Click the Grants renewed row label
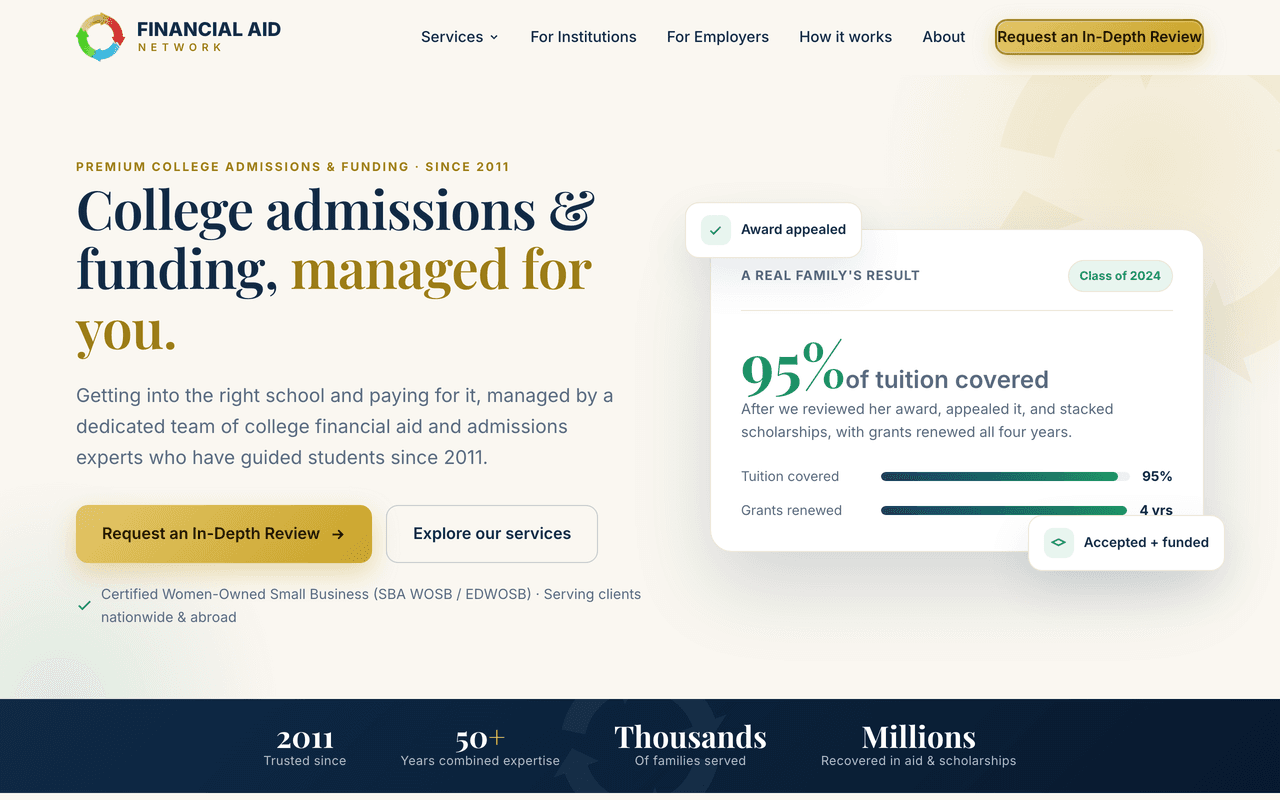This screenshot has width=1280, height=800. pos(791,511)
